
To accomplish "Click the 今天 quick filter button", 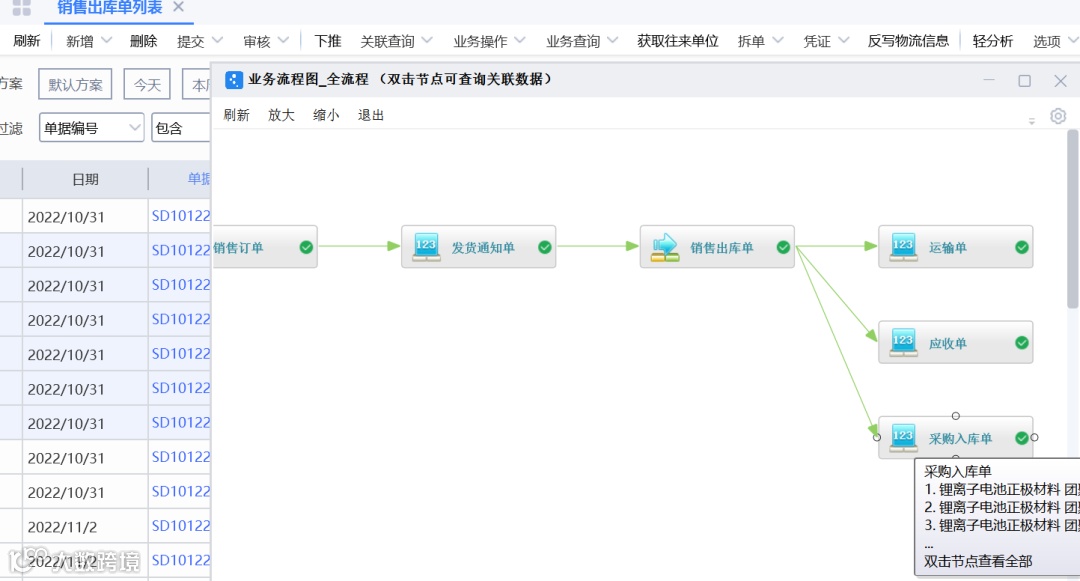I will click(x=147, y=85).
